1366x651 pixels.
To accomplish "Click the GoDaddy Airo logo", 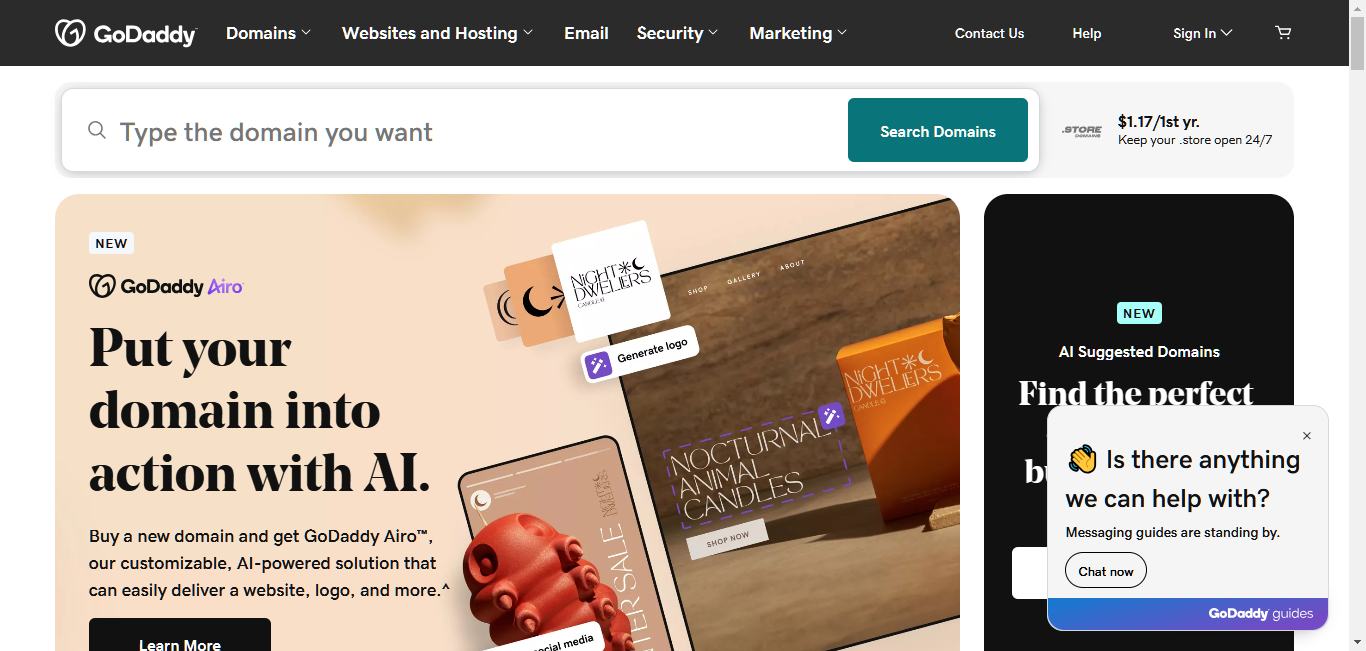I will tap(166, 286).
